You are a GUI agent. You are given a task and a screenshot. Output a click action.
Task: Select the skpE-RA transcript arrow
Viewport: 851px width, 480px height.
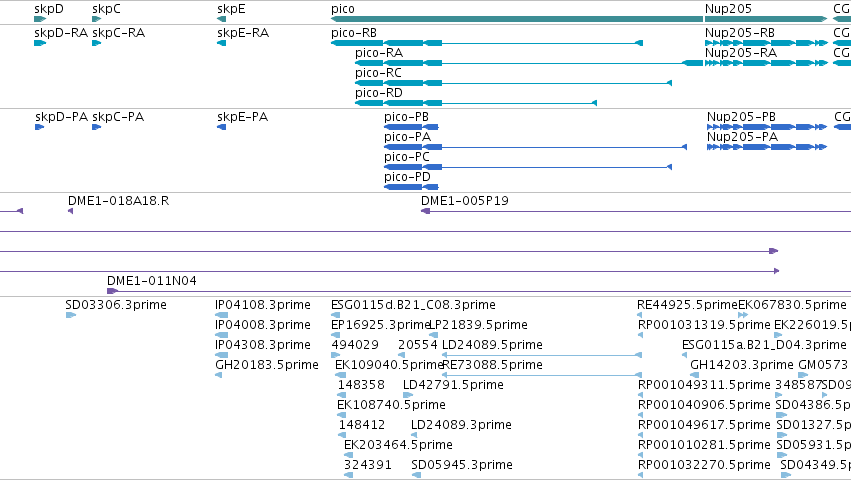coord(221,43)
